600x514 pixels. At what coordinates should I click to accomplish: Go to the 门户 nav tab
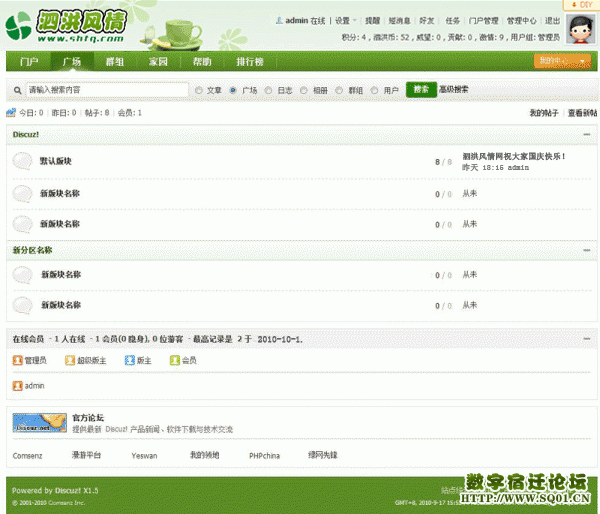coord(29,62)
